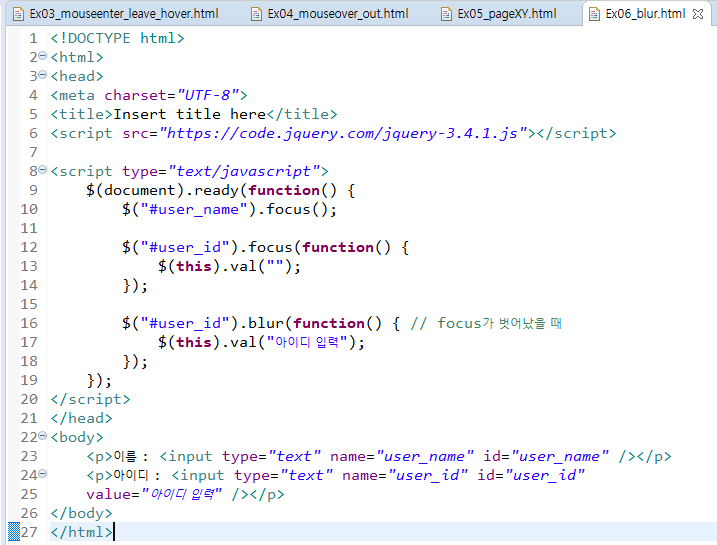Click the closing </html> tag on line 27
717x545 pixels.
[x=81, y=532]
